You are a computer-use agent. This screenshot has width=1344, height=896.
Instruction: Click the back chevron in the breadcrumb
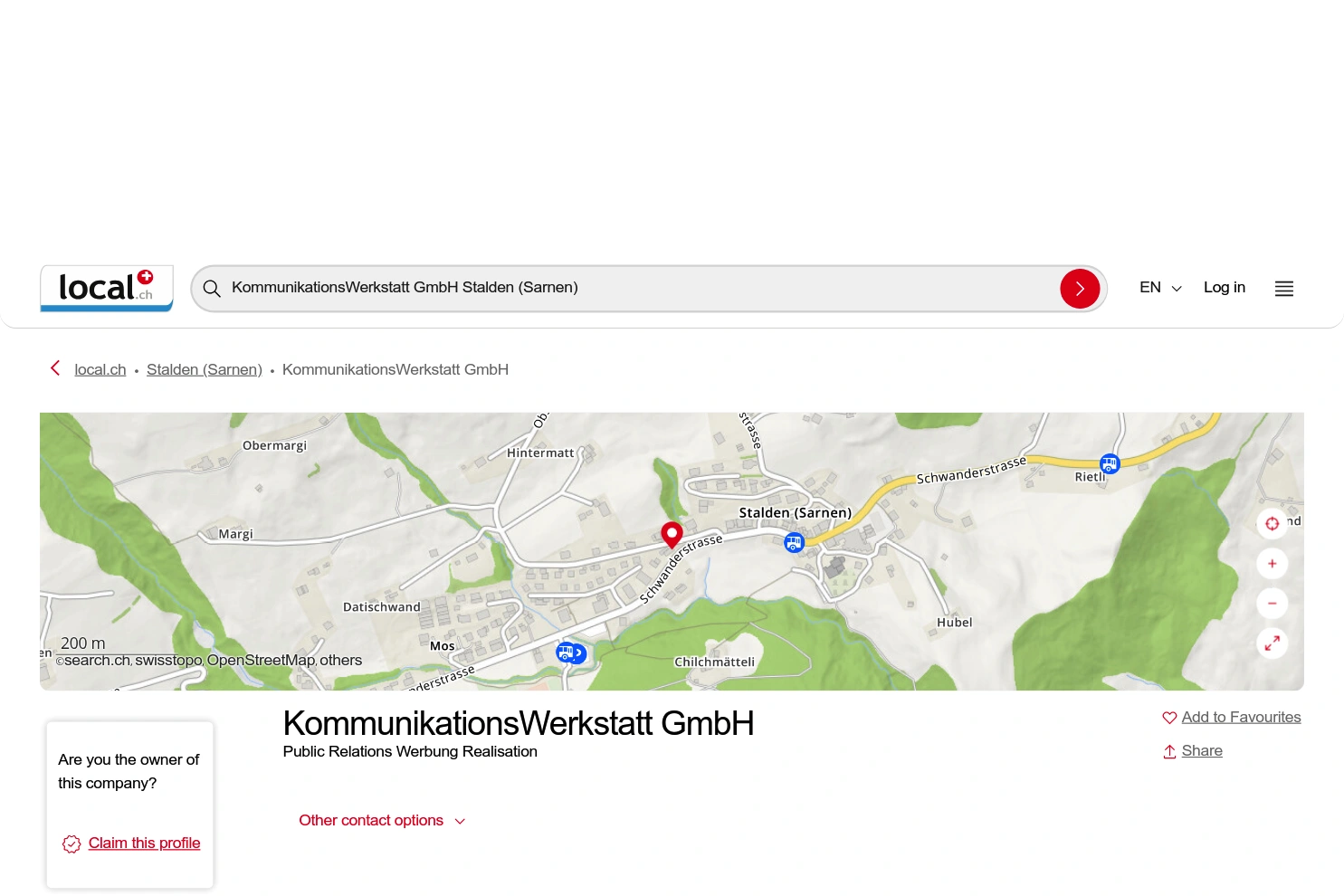[x=54, y=368]
